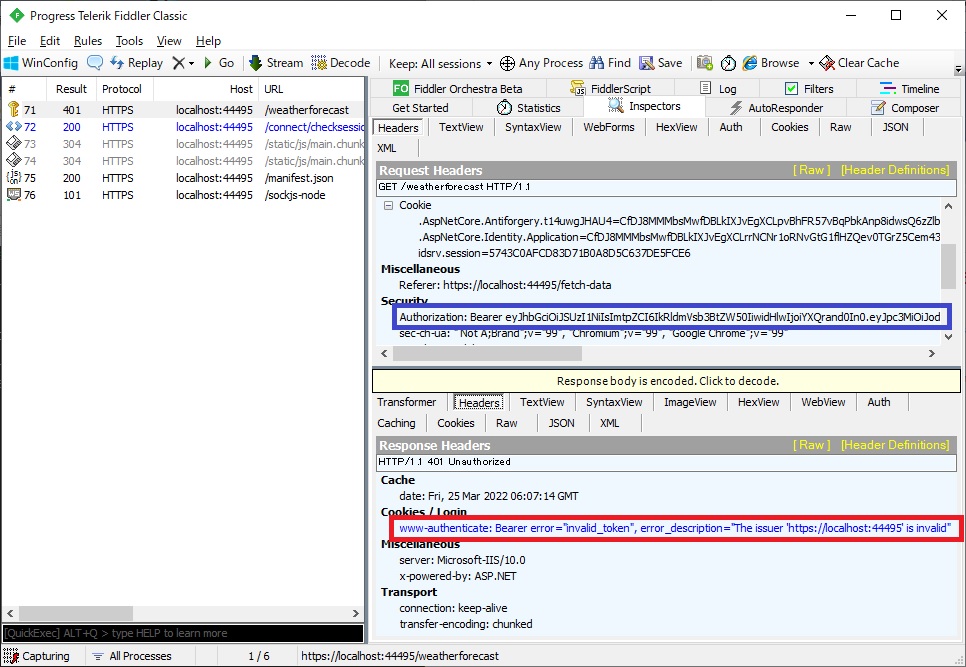Image resolution: width=966 pixels, height=667 pixels.
Task: Open the Browse dropdown arrow
Action: coord(811,63)
